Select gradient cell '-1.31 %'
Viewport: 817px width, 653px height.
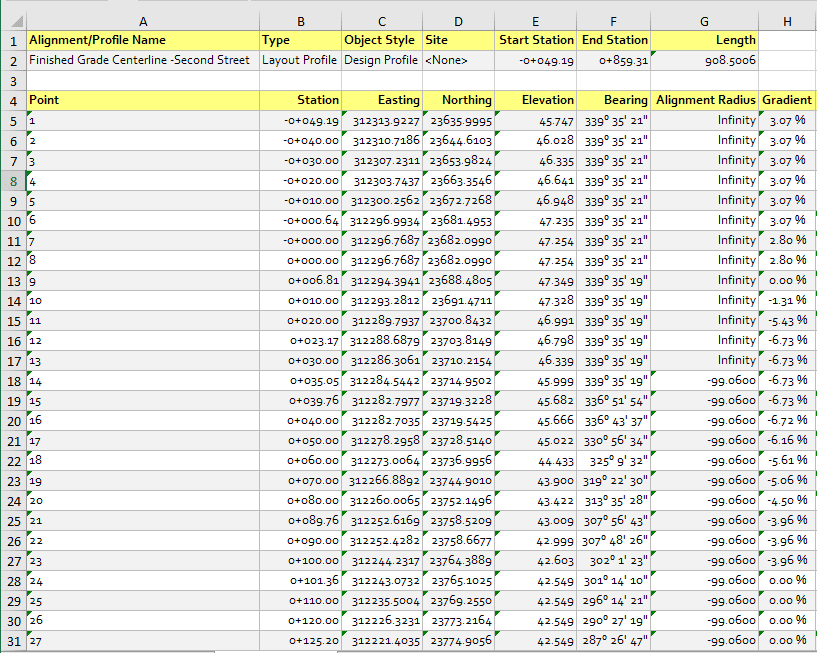pyautogui.click(x=787, y=301)
